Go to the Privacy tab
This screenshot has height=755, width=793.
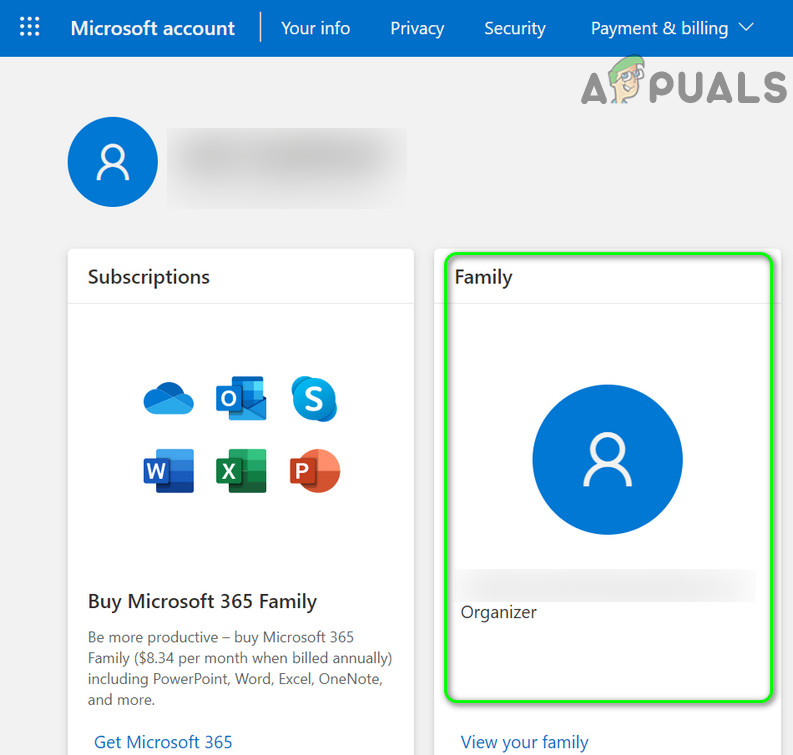[x=417, y=28]
